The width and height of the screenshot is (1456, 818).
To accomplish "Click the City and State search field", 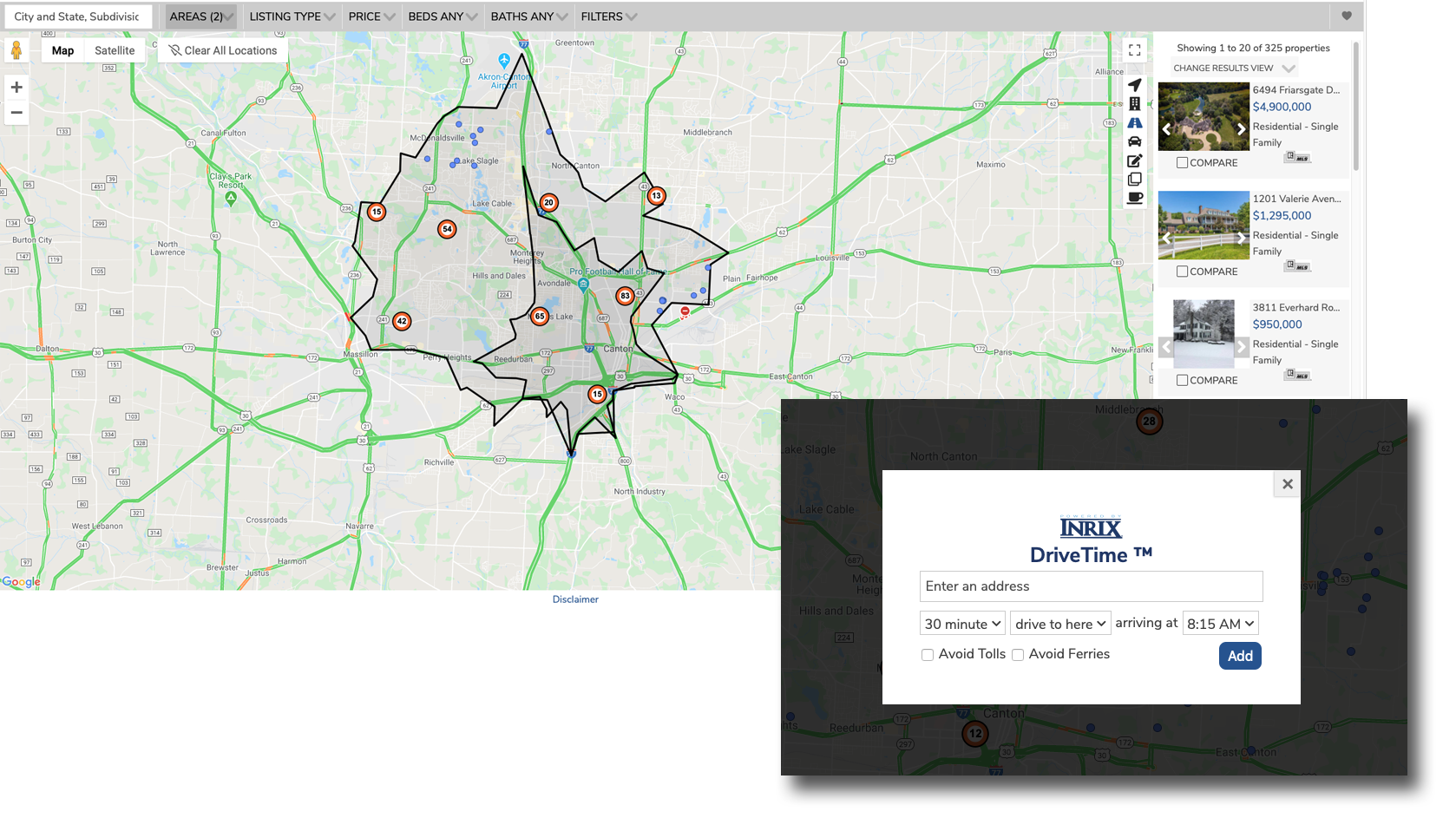I will [78, 16].
